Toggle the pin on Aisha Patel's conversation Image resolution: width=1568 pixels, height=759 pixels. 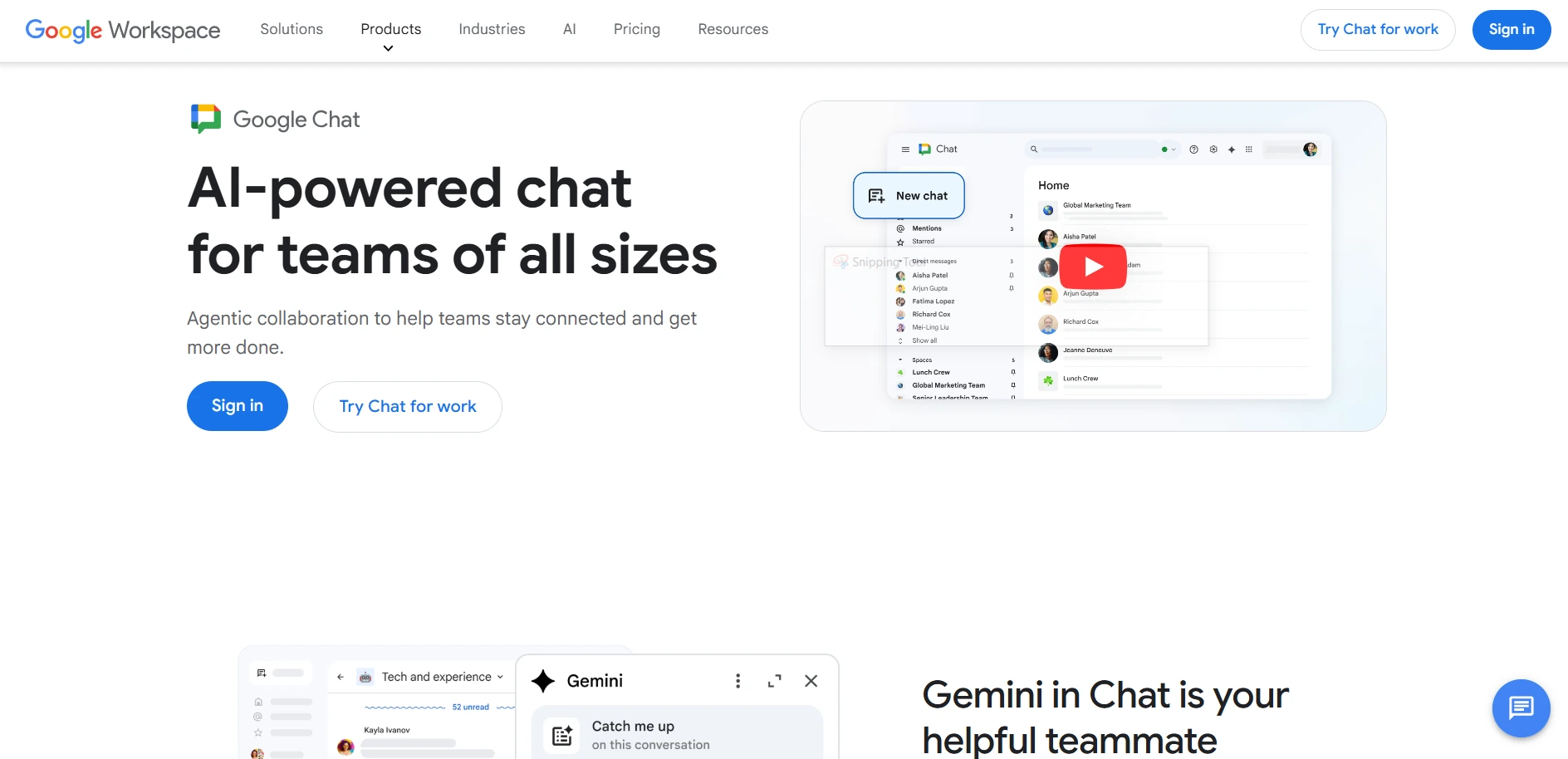click(1012, 275)
